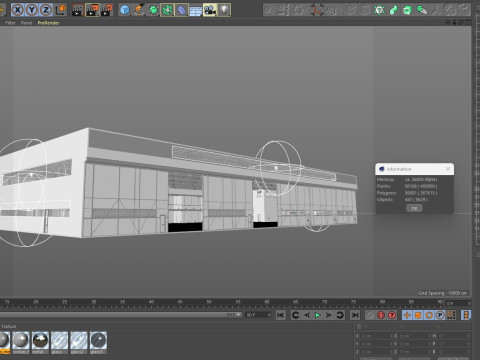480x360 pixels.
Task: Toggle Position keyframe recording
Action: (x=407, y=315)
